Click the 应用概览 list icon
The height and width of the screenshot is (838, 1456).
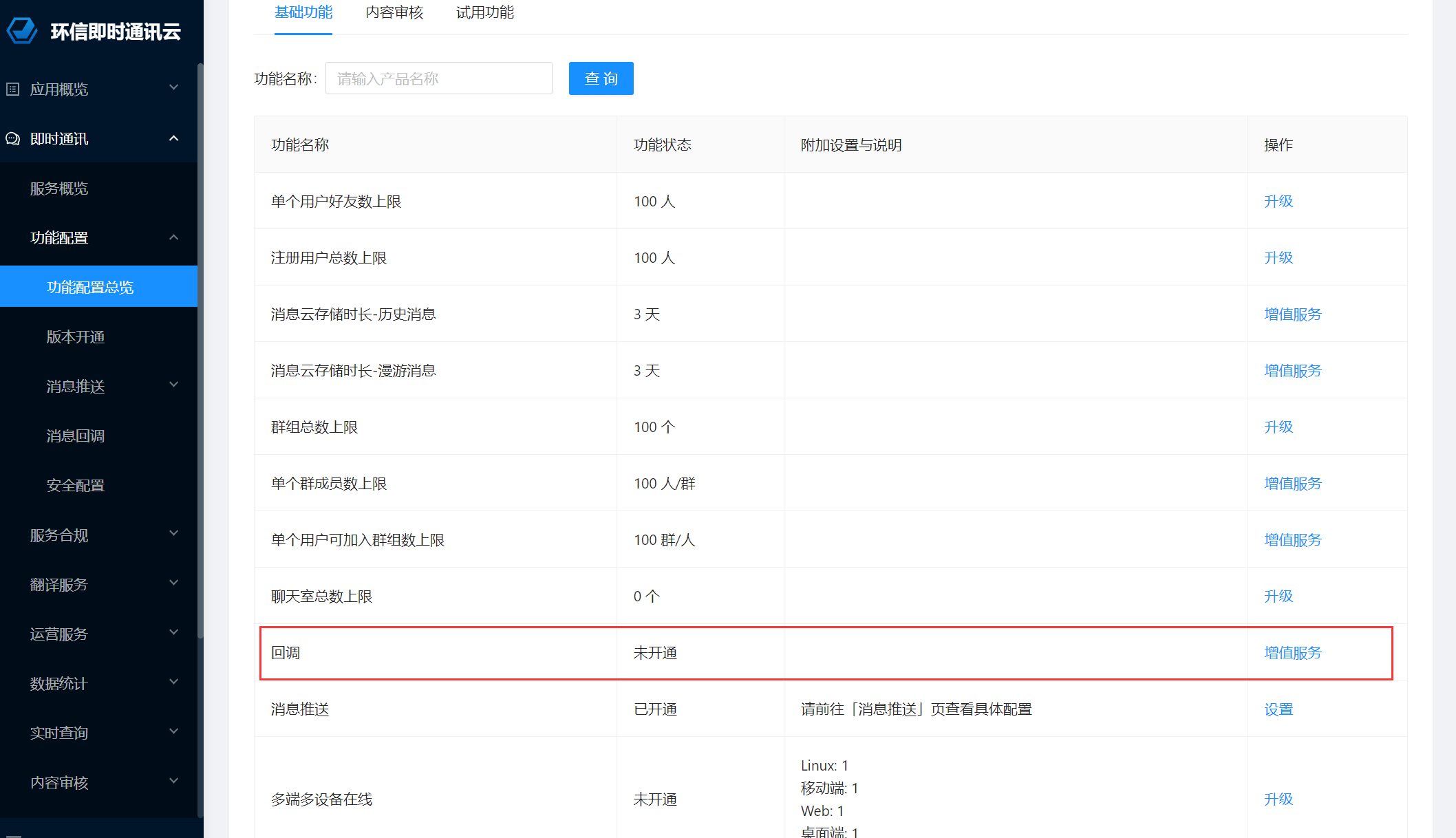tap(13, 89)
